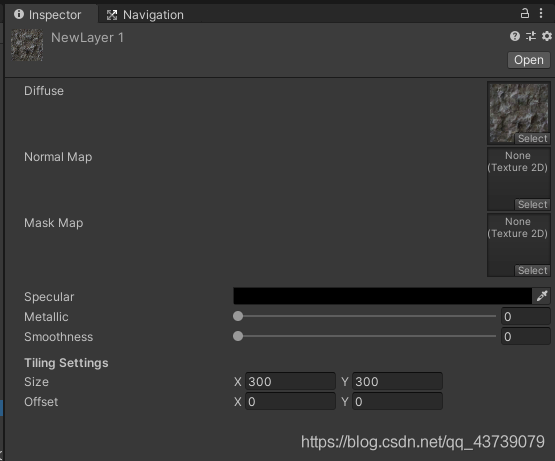Select a texture for Diffuse
Image resolution: width=555 pixels, height=461 pixels.
coord(532,138)
